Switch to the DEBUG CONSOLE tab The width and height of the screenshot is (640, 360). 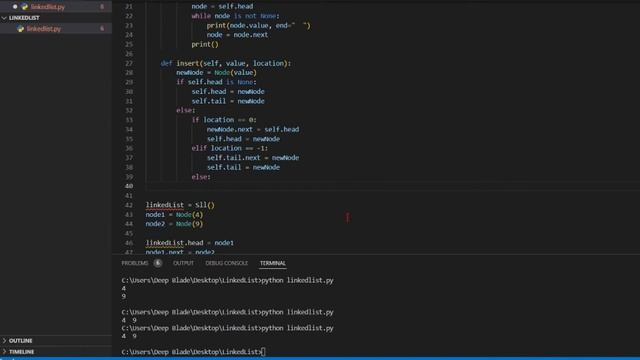[x=227, y=263]
